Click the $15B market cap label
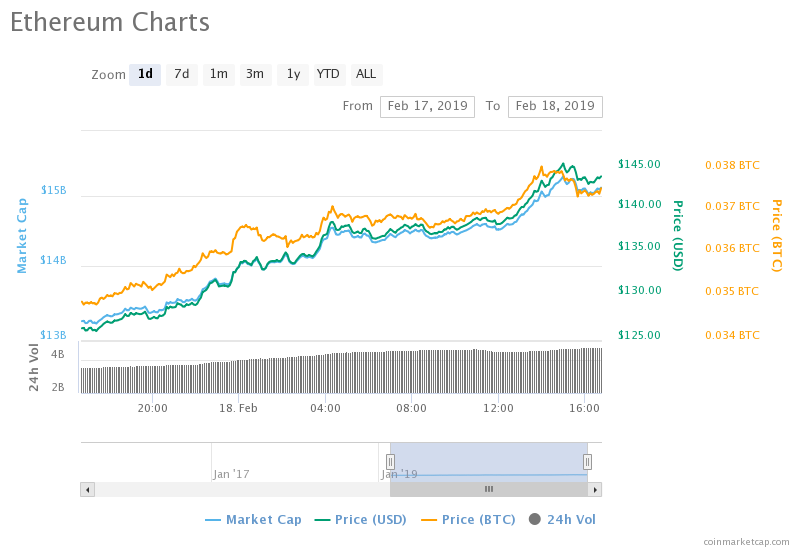The image size is (800, 550). coord(54,190)
